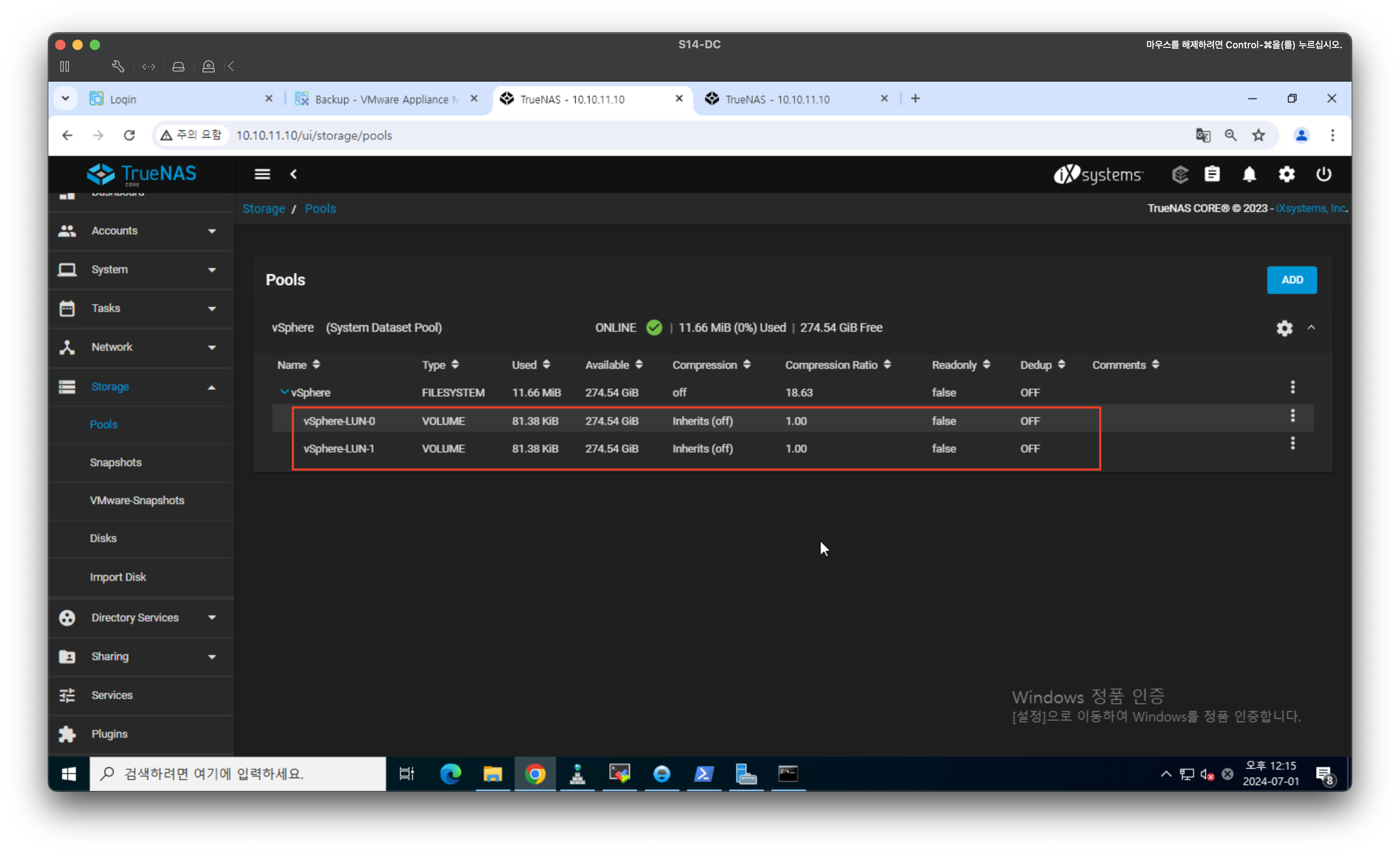The height and width of the screenshot is (855, 1400).
Task: Collapse the vSphere pool panel chevron
Action: [x=1311, y=328]
